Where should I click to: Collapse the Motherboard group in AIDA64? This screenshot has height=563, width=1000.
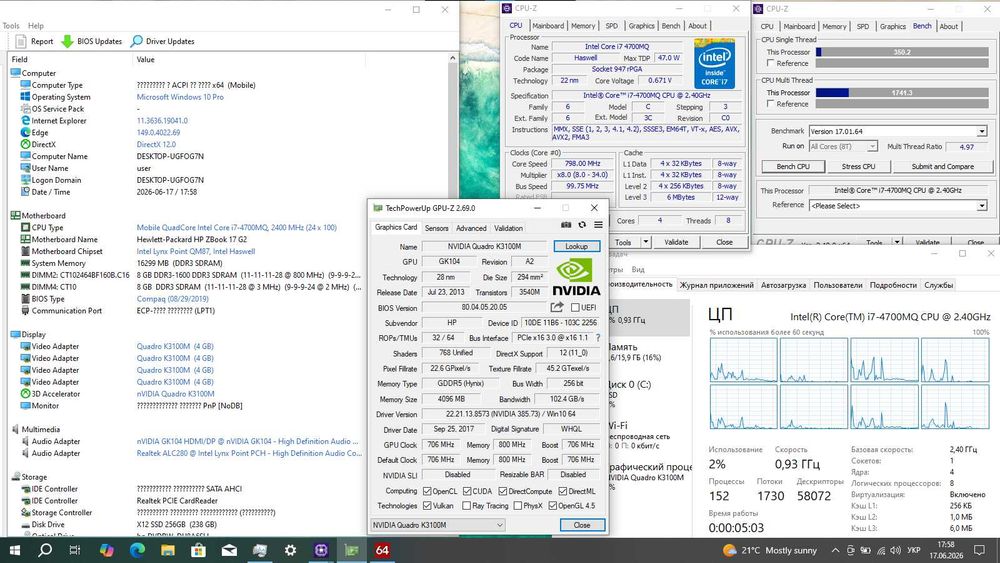[x=15, y=216]
